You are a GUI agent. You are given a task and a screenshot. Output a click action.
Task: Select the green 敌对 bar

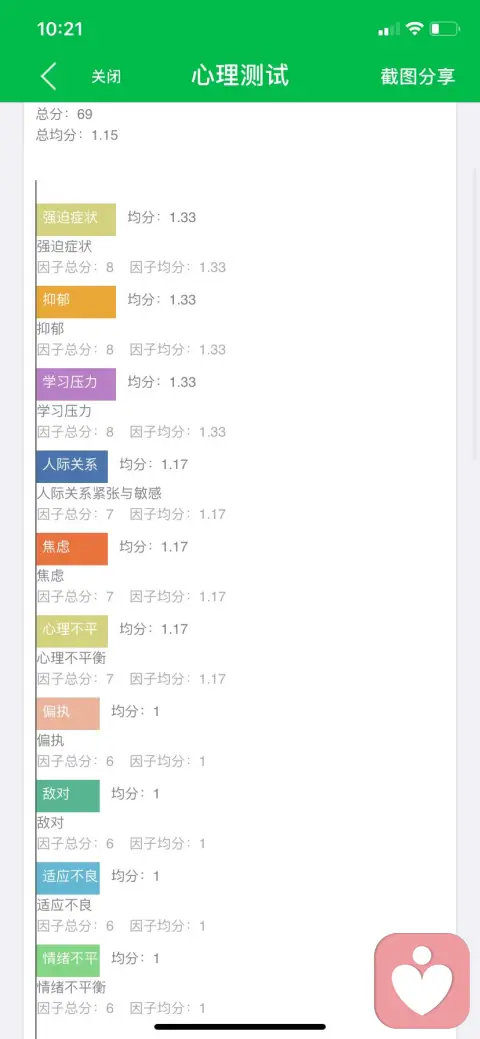pyautogui.click(x=68, y=796)
